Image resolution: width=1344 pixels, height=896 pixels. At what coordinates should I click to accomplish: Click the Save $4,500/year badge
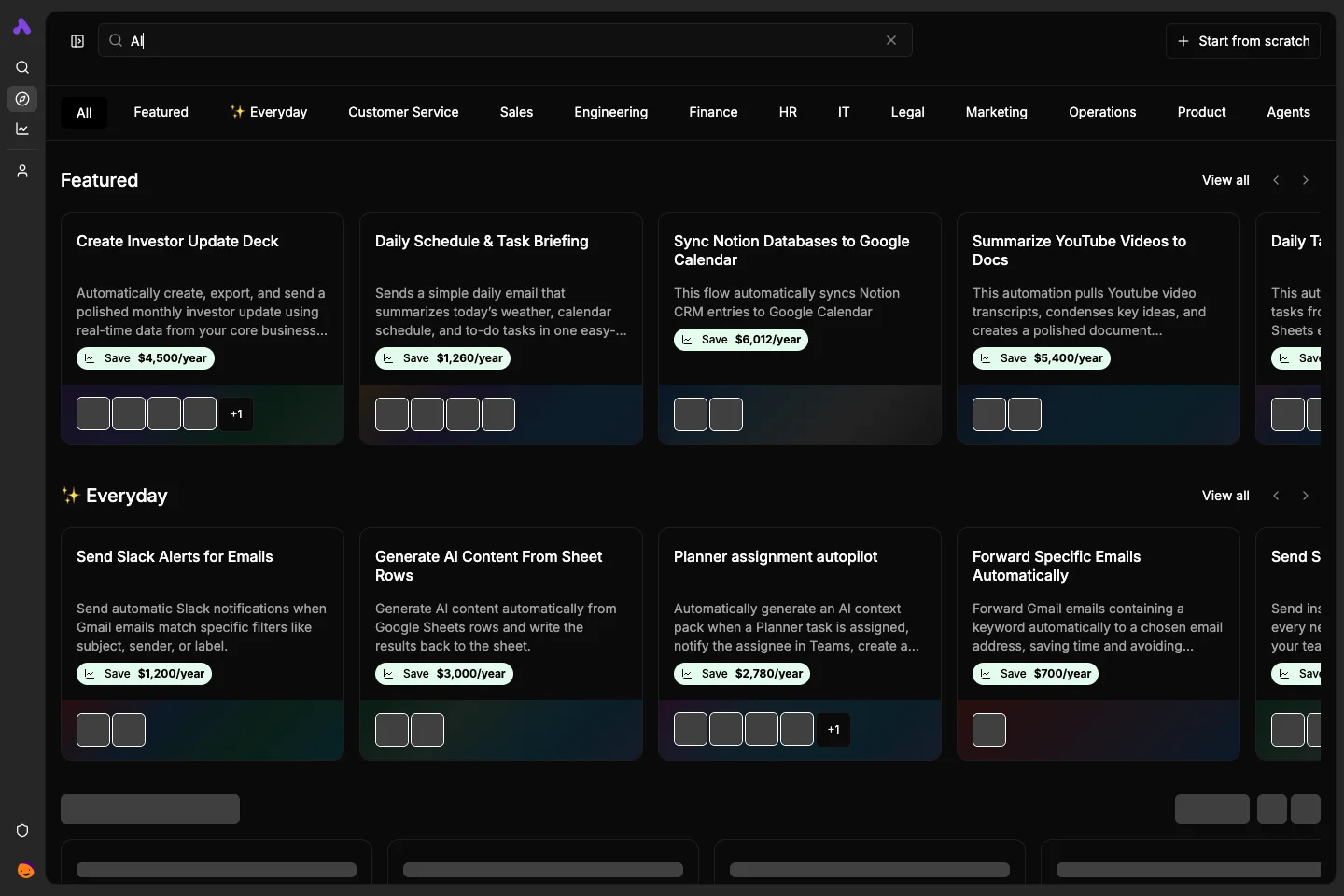coord(146,358)
